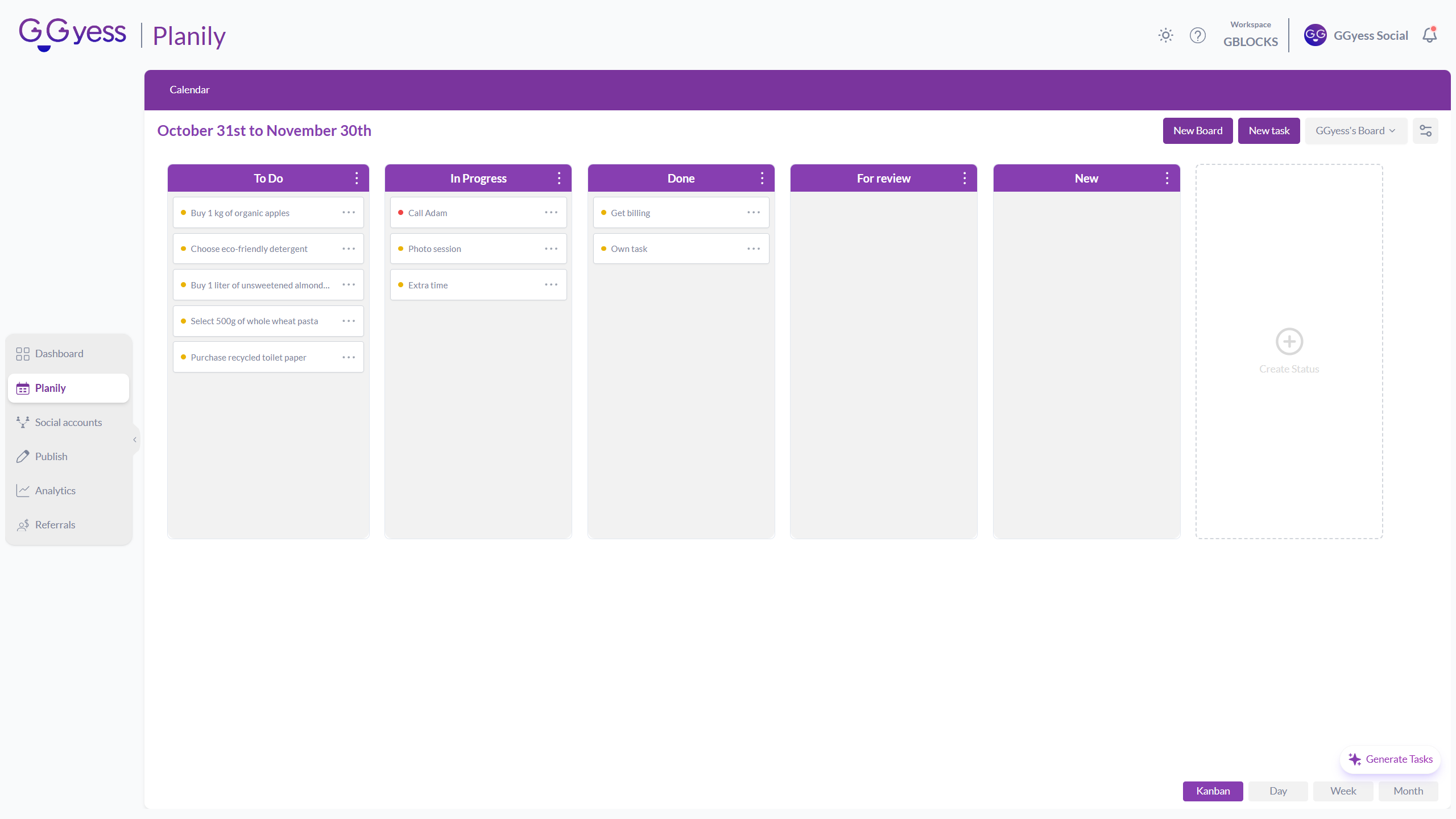Open the To Do column options menu
1456x819 pixels.
tap(356, 177)
